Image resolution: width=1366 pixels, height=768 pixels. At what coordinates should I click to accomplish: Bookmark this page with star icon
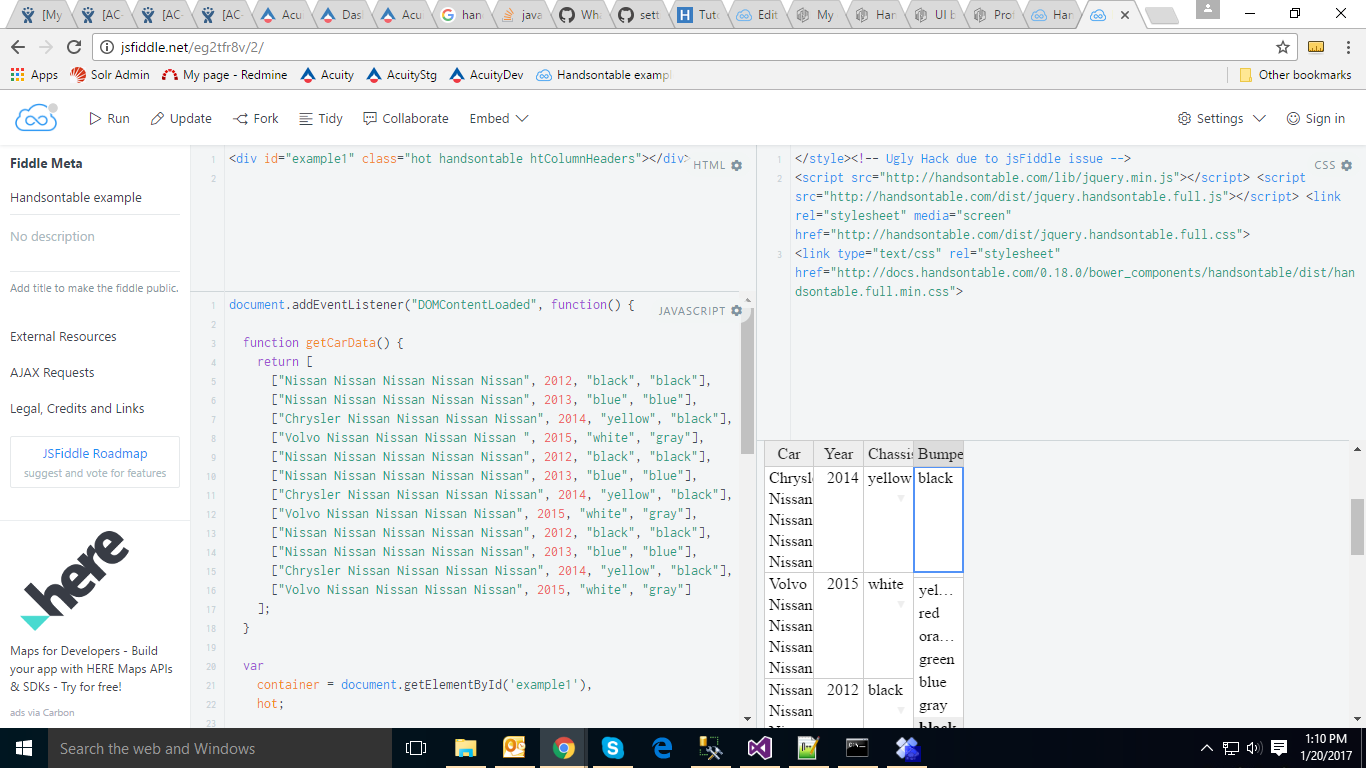coord(1283,47)
